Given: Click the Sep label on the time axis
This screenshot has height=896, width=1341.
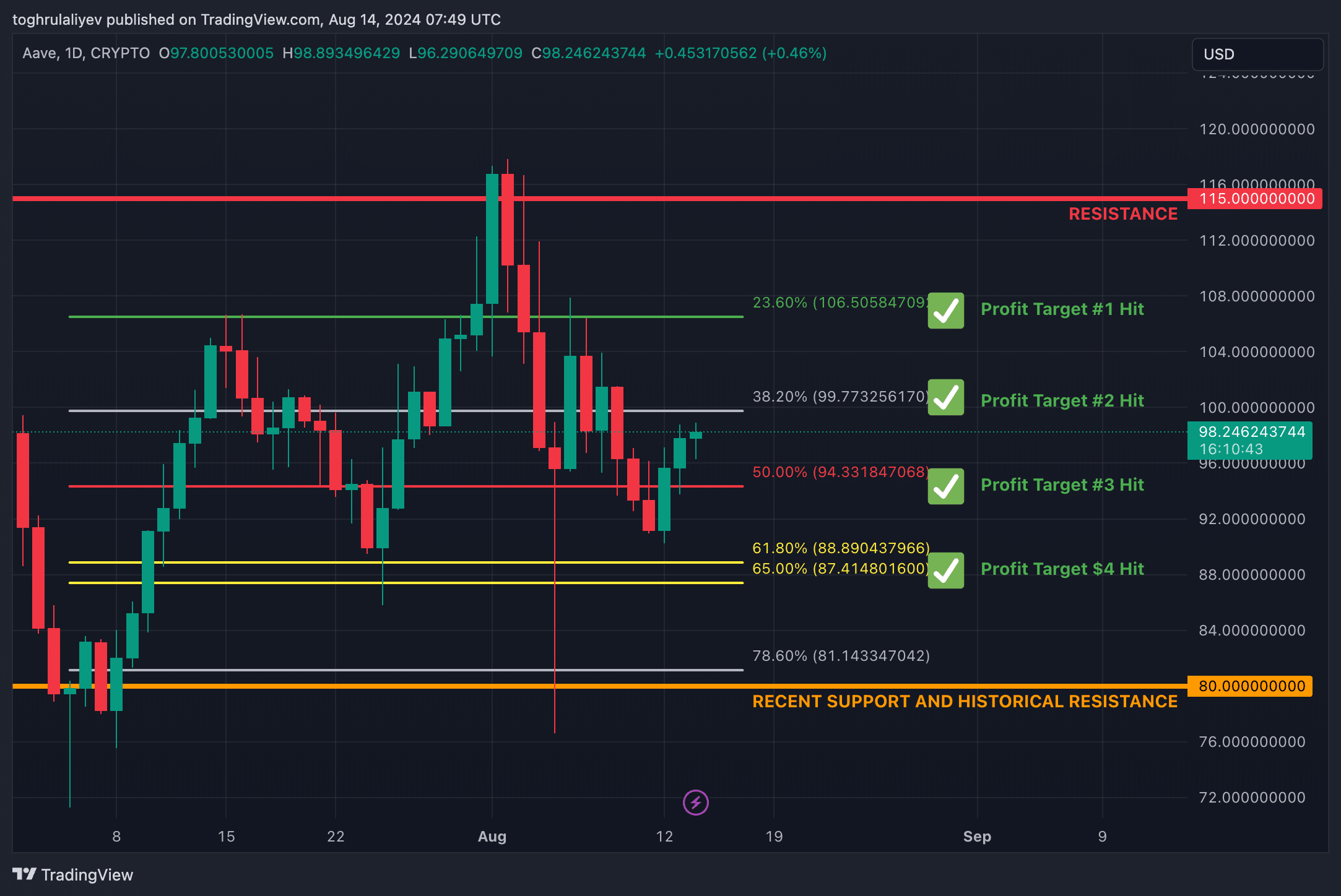Looking at the screenshot, I should tap(977, 837).
